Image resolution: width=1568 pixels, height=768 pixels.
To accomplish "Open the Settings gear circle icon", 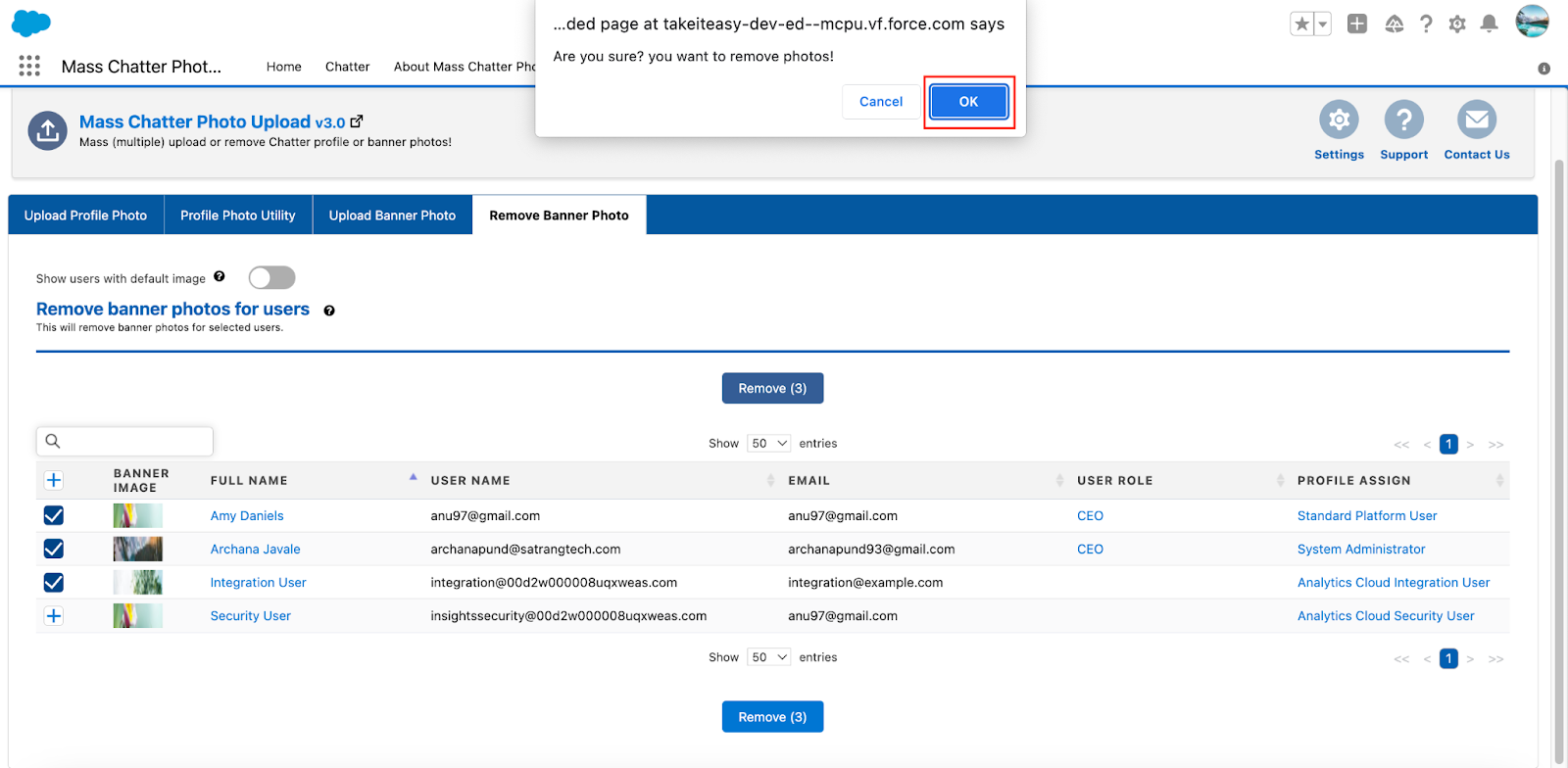I will click(x=1339, y=120).
